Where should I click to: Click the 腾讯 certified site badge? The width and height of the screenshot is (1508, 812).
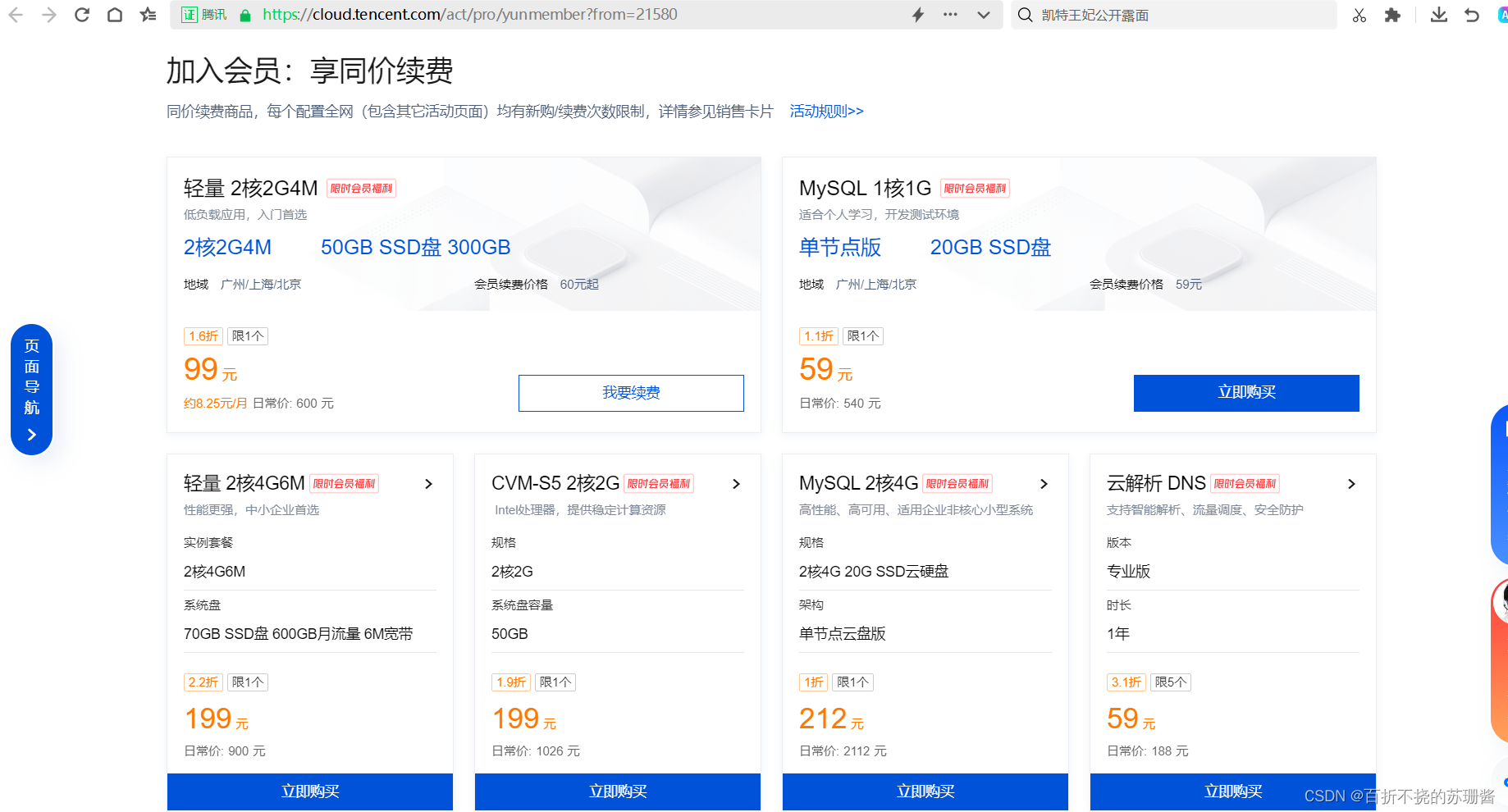coord(203,15)
